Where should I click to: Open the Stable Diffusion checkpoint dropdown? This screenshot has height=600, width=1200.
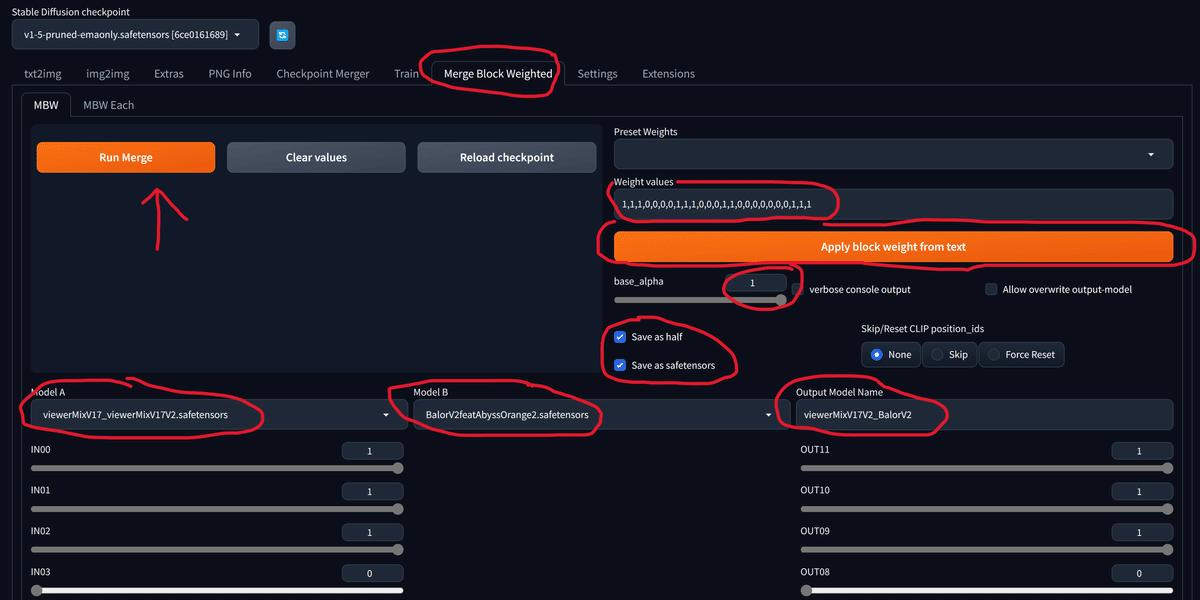coord(135,35)
